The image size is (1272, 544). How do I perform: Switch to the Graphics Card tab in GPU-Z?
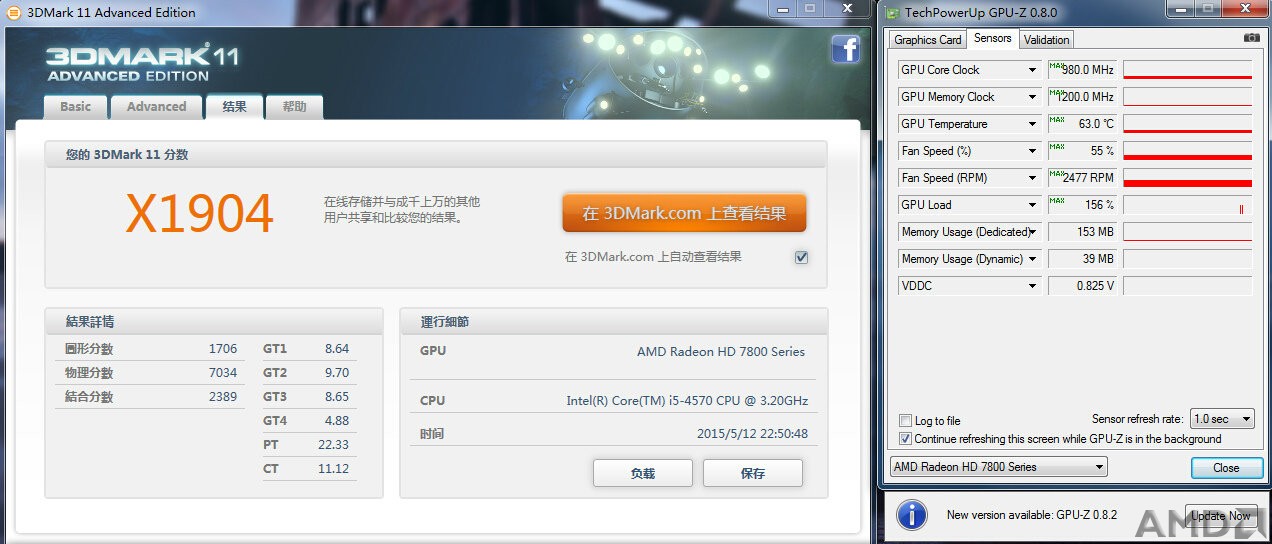coord(927,40)
